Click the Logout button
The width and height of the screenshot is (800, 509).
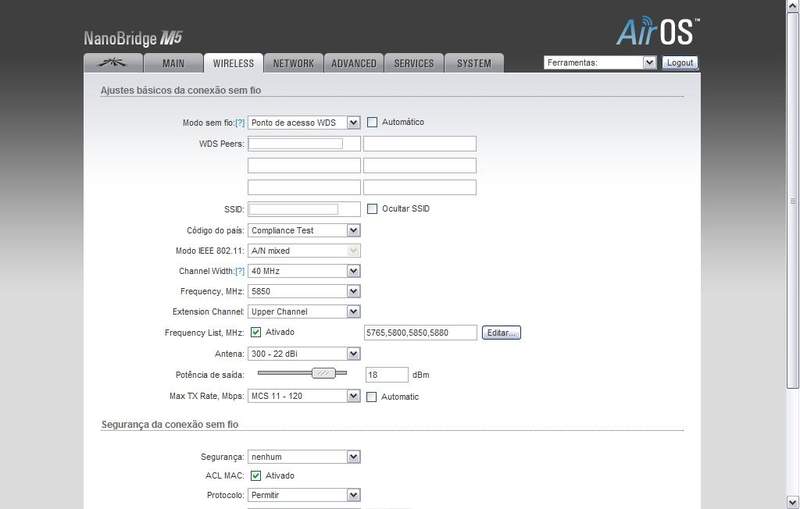680,63
